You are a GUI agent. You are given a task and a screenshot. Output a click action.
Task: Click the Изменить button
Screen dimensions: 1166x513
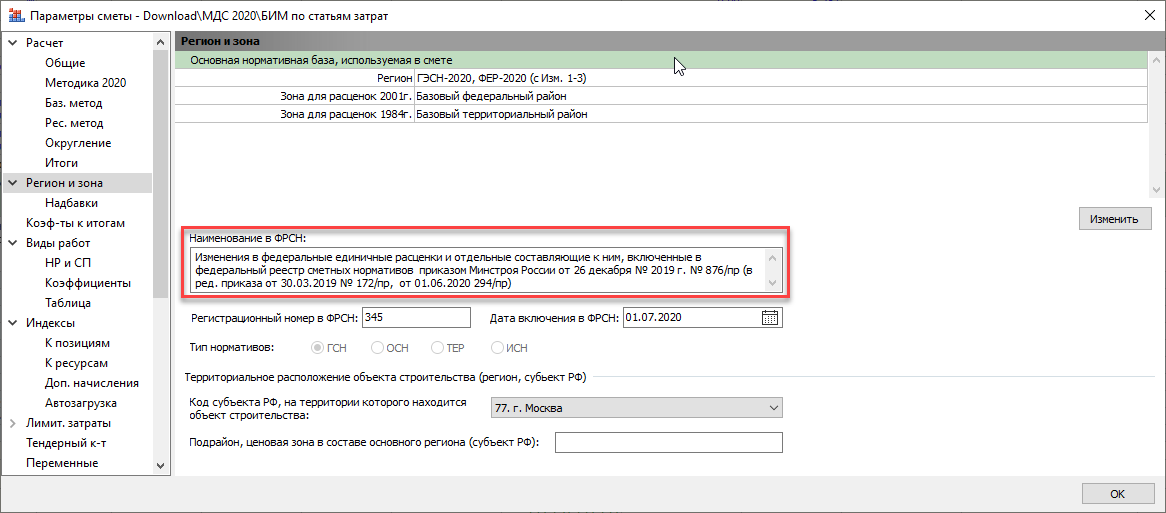(x=1115, y=219)
